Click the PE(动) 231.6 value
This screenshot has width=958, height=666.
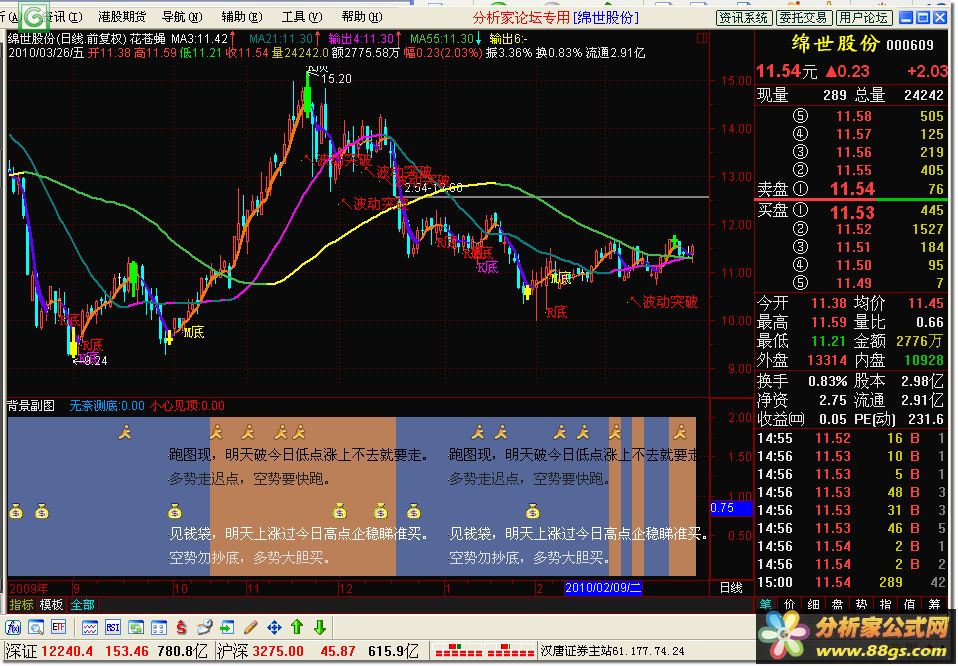[926, 419]
